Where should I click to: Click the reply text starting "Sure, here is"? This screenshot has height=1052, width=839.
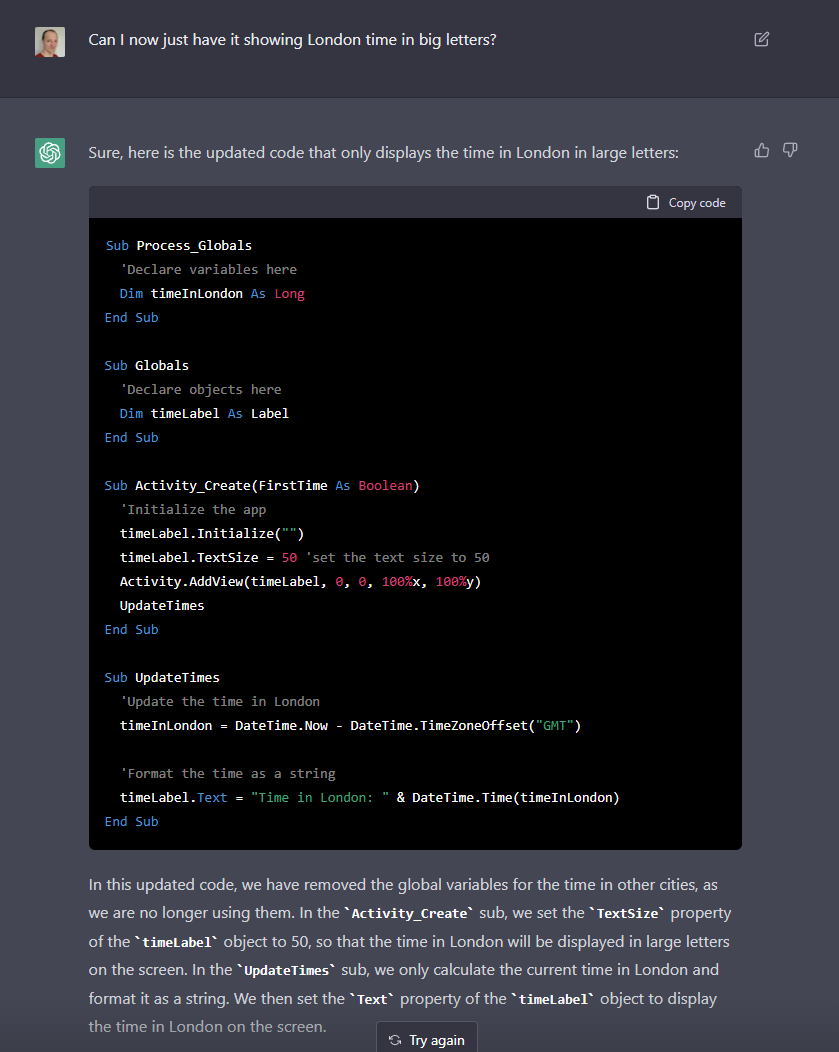pos(383,153)
